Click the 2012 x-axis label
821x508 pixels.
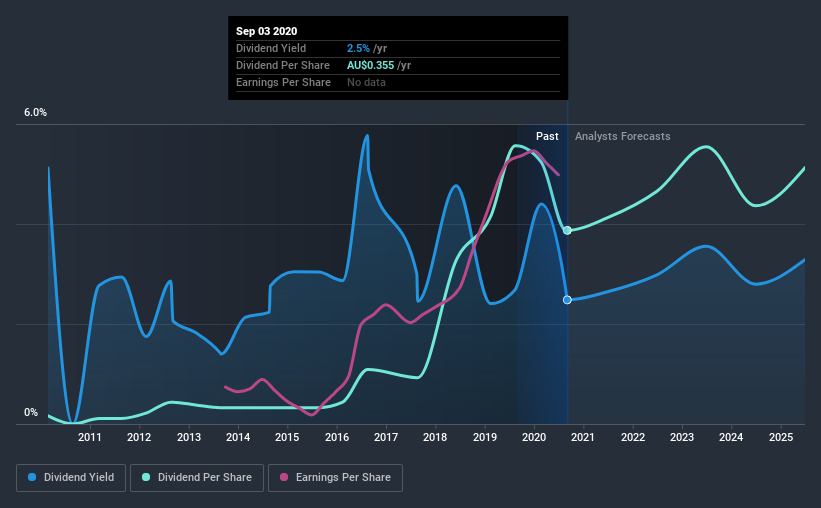pos(139,437)
